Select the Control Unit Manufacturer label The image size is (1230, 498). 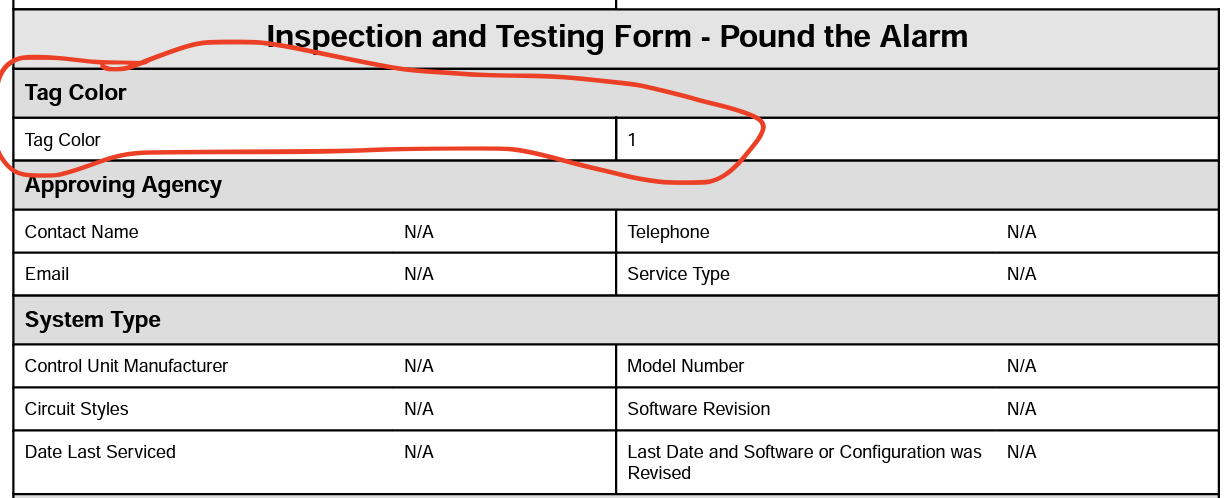tap(127, 366)
